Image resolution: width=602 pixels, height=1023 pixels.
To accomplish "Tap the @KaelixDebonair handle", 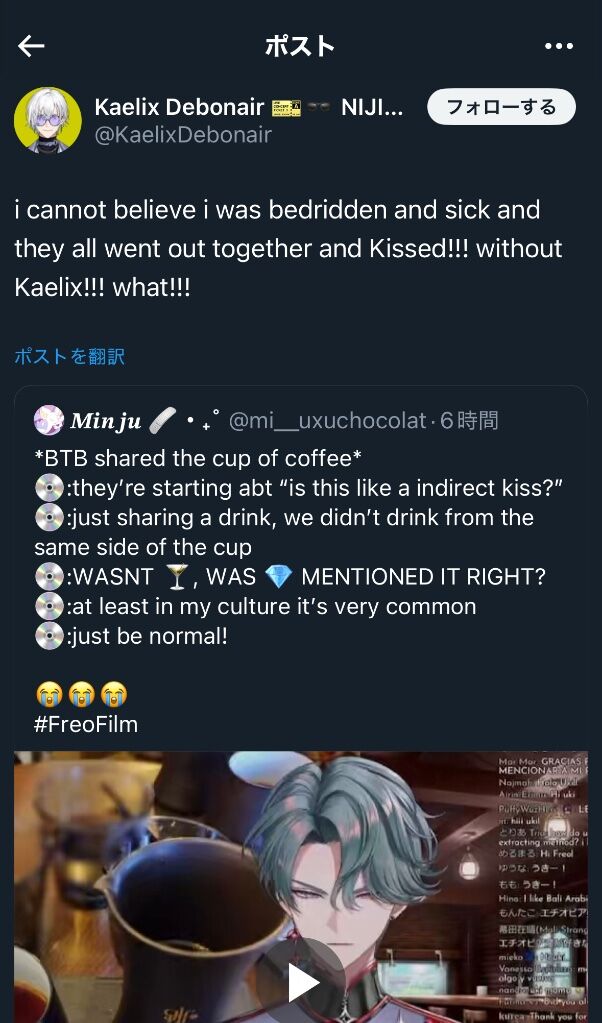I will (x=183, y=135).
